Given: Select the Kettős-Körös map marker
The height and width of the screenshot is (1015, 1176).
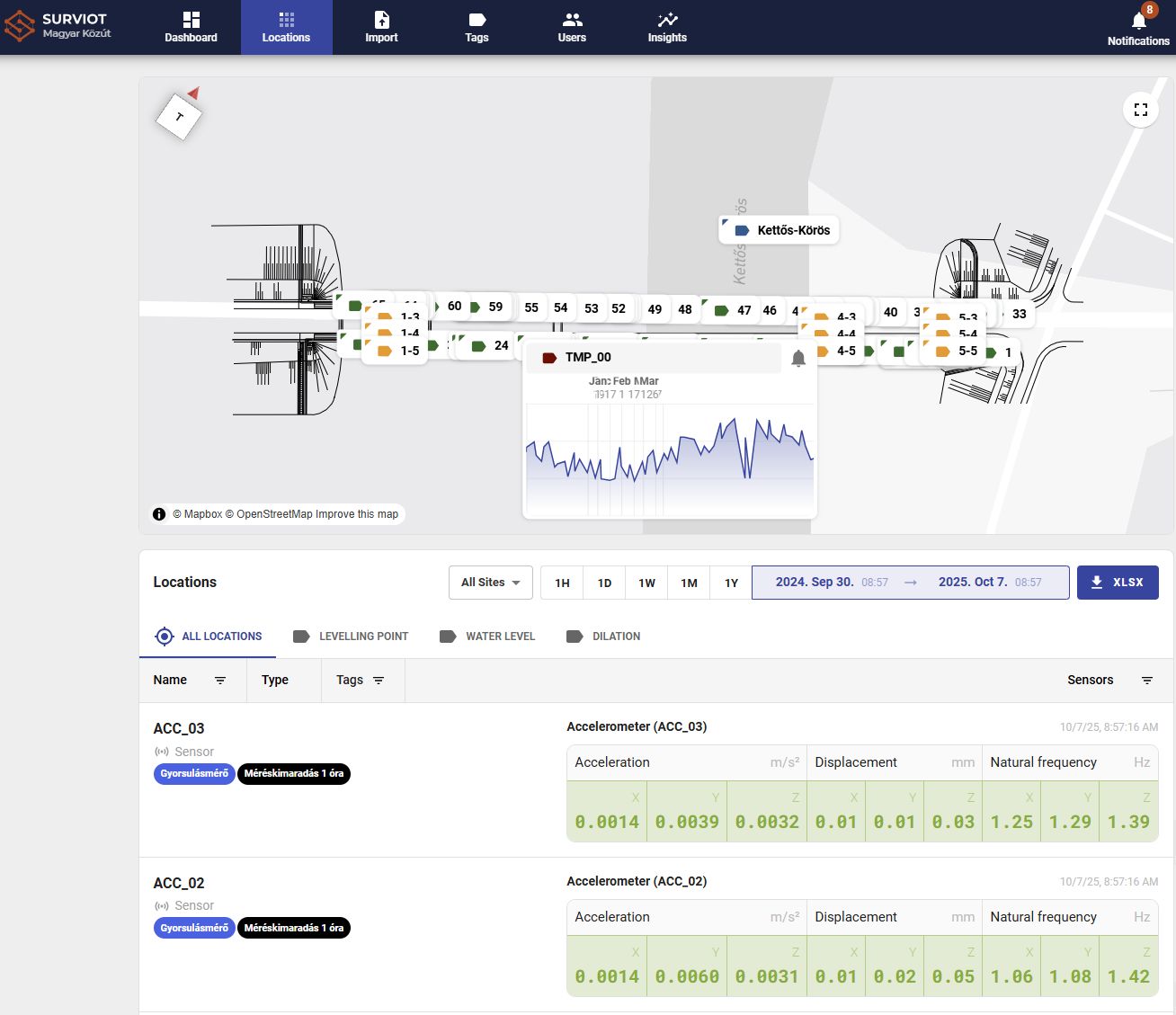Looking at the screenshot, I should [779, 230].
